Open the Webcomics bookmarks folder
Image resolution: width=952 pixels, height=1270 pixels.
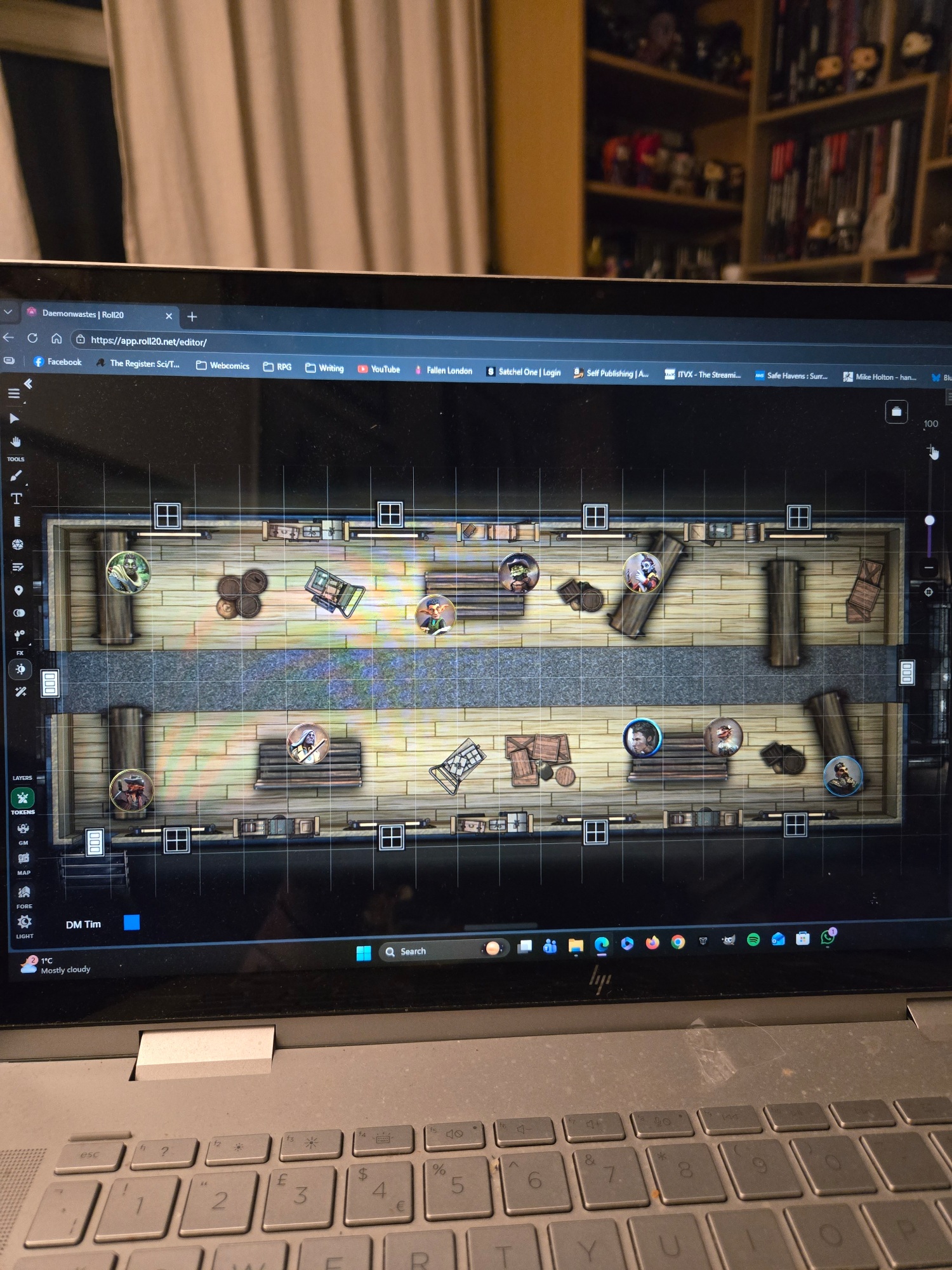coord(223,366)
